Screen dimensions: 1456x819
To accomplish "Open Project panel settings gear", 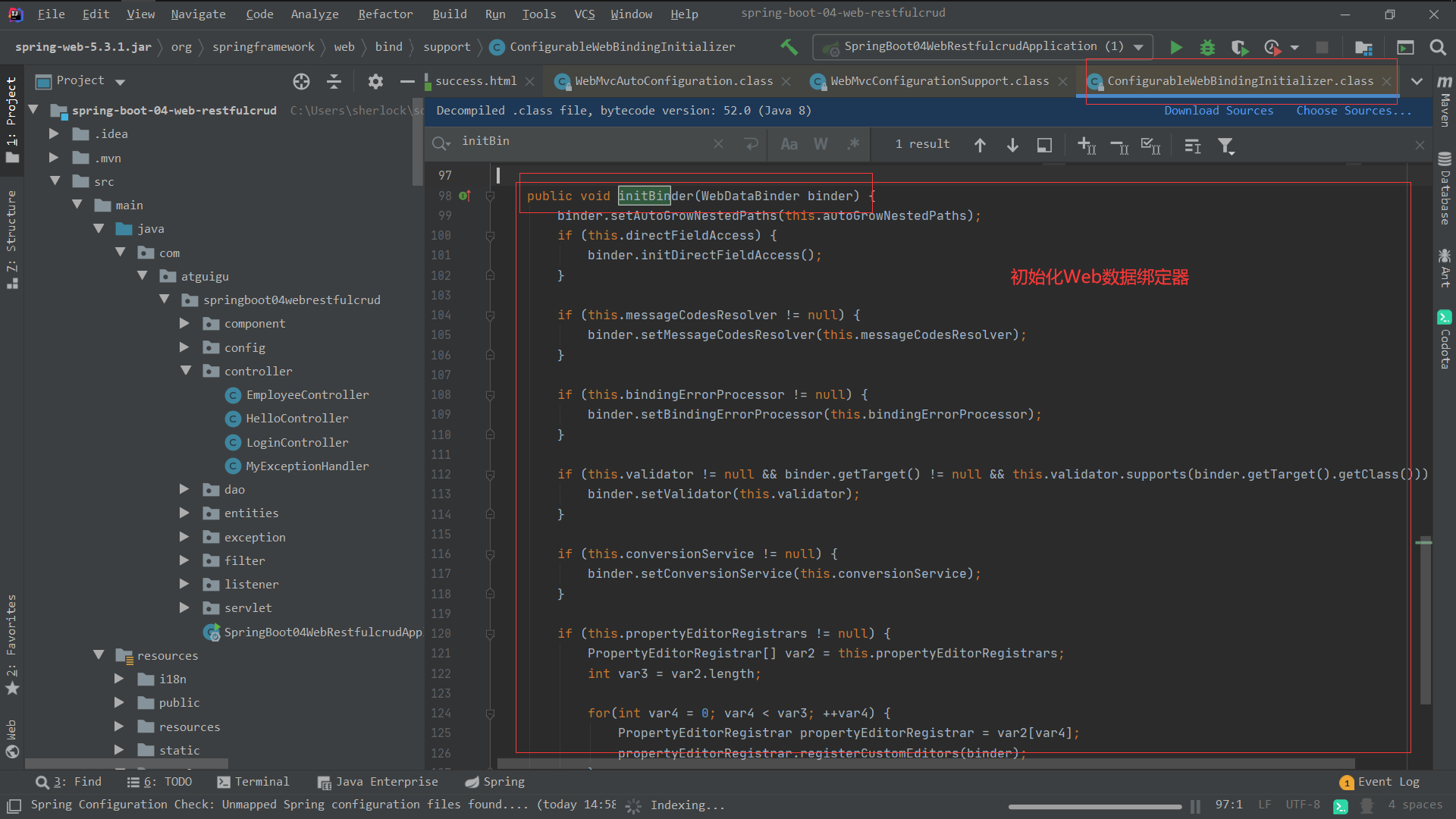I will click(375, 81).
